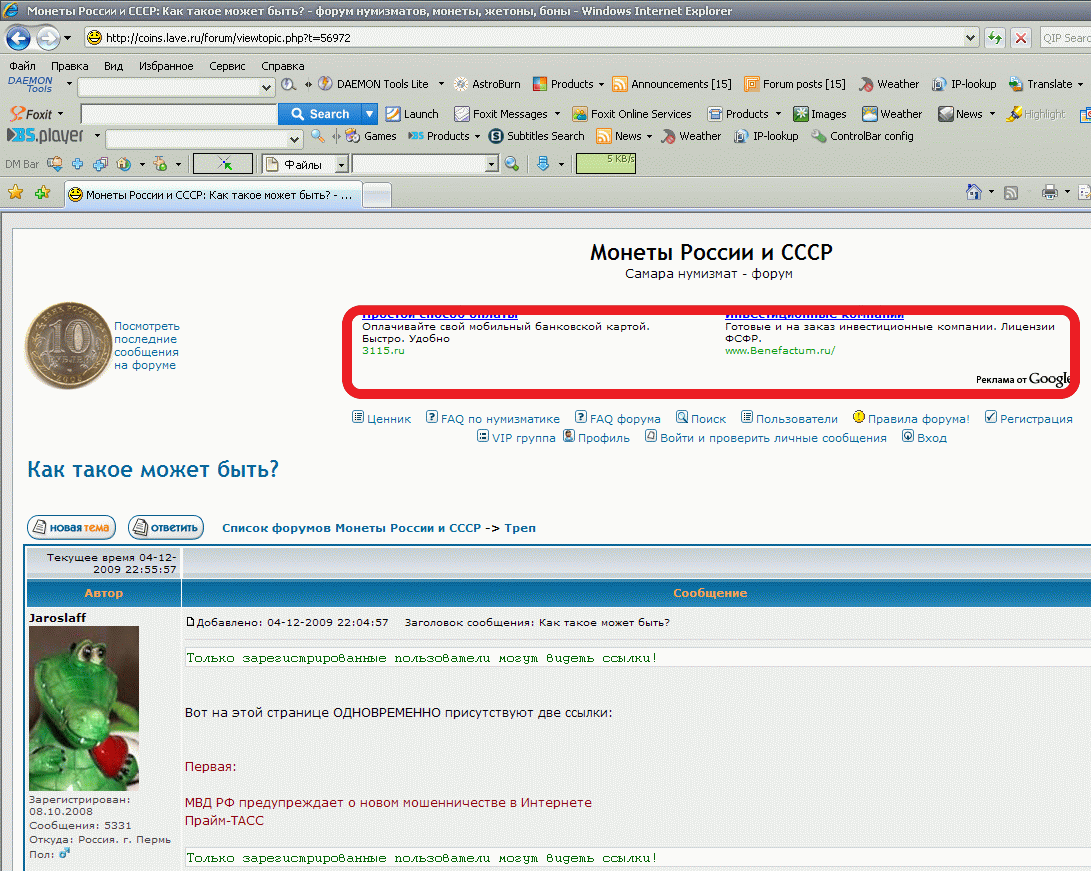
Task: Click Weather on the Foxit toolbar
Action: pyautogui.click(x=892, y=114)
